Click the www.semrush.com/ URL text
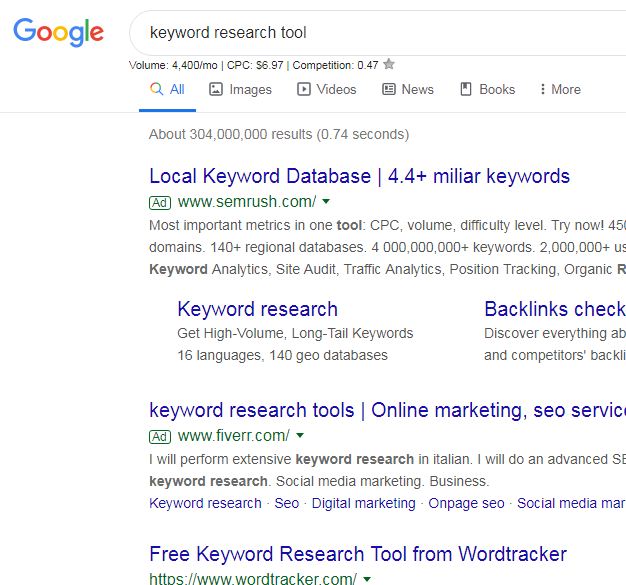626x585 pixels. (x=247, y=202)
